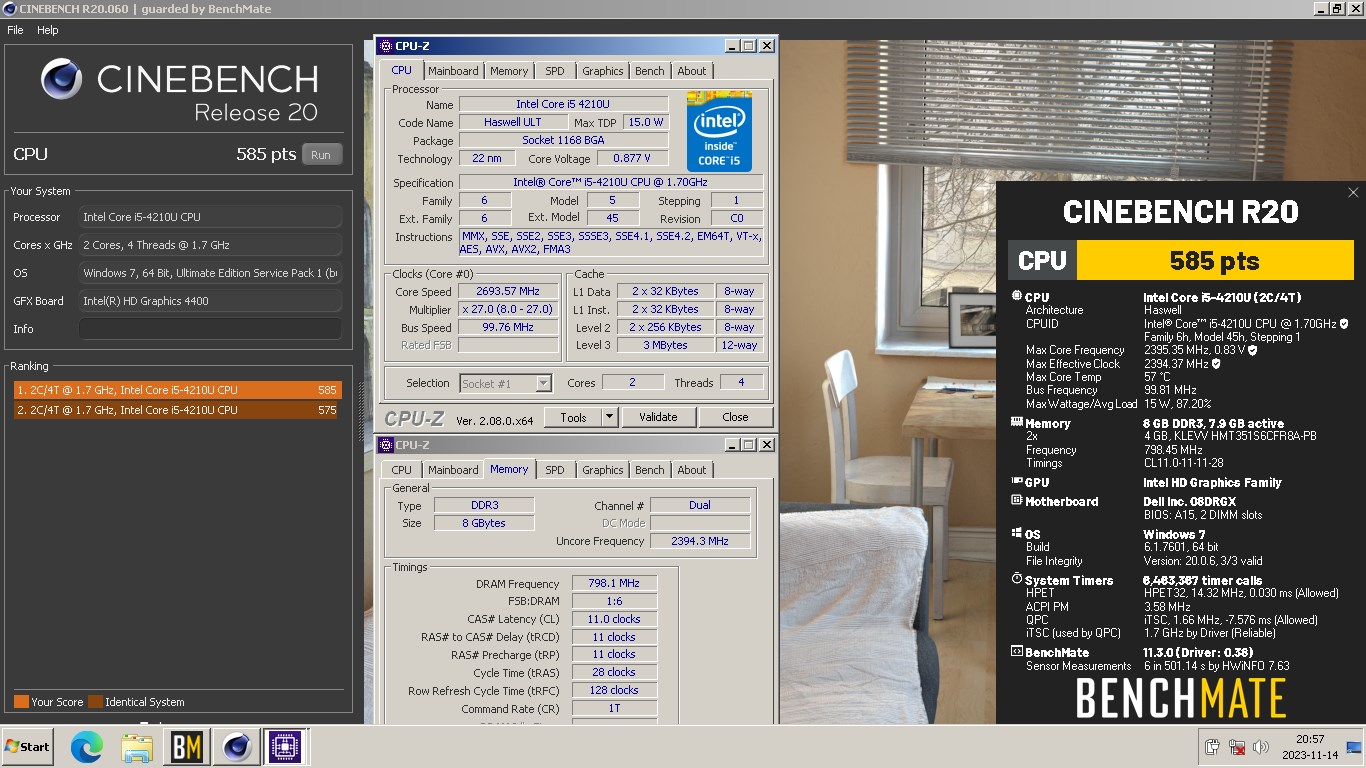This screenshot has height=768, width=1366.
Task: Switch to BenchMate via taskbar BM icon
Action: [x=187, y=747]
